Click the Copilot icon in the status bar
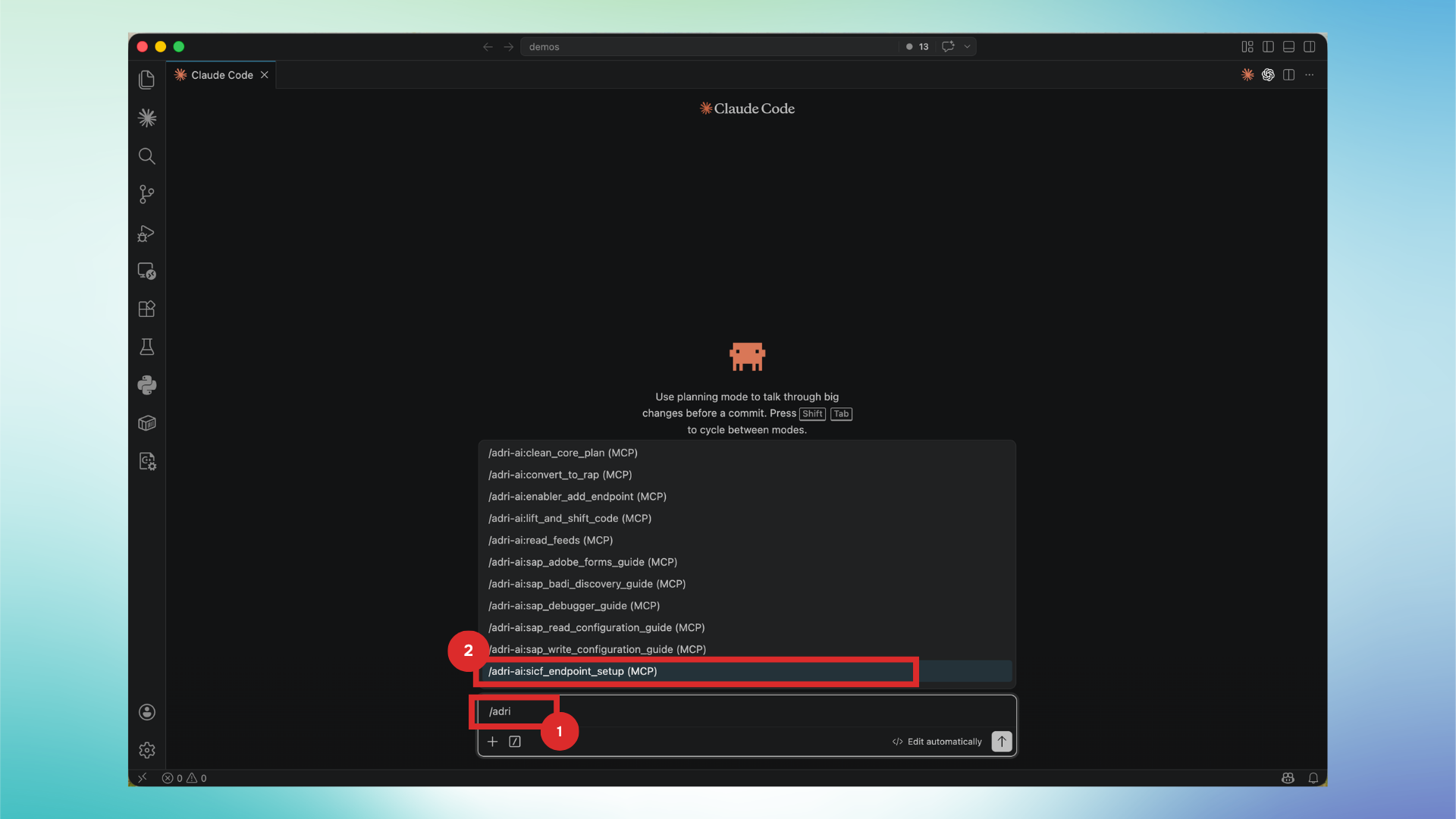The height and width of the screenshot is (819, 1456). (x=1287, y=778)
